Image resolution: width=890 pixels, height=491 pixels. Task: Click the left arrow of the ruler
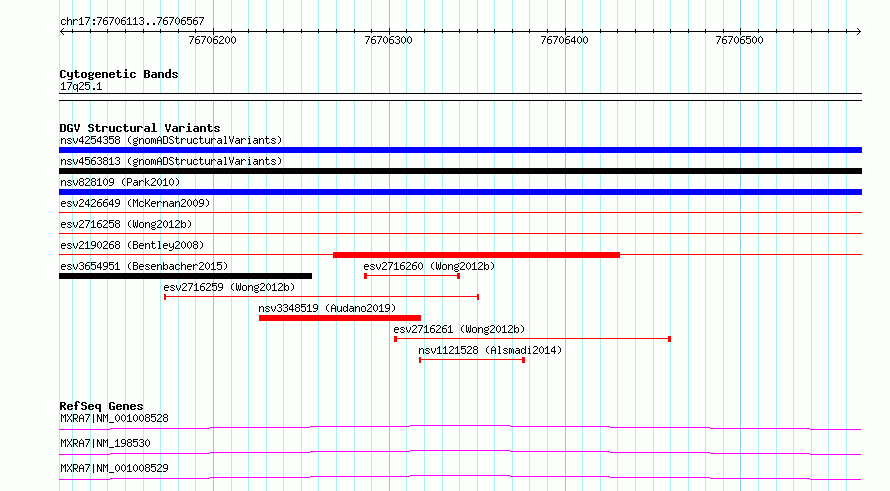tap(62, 32)
